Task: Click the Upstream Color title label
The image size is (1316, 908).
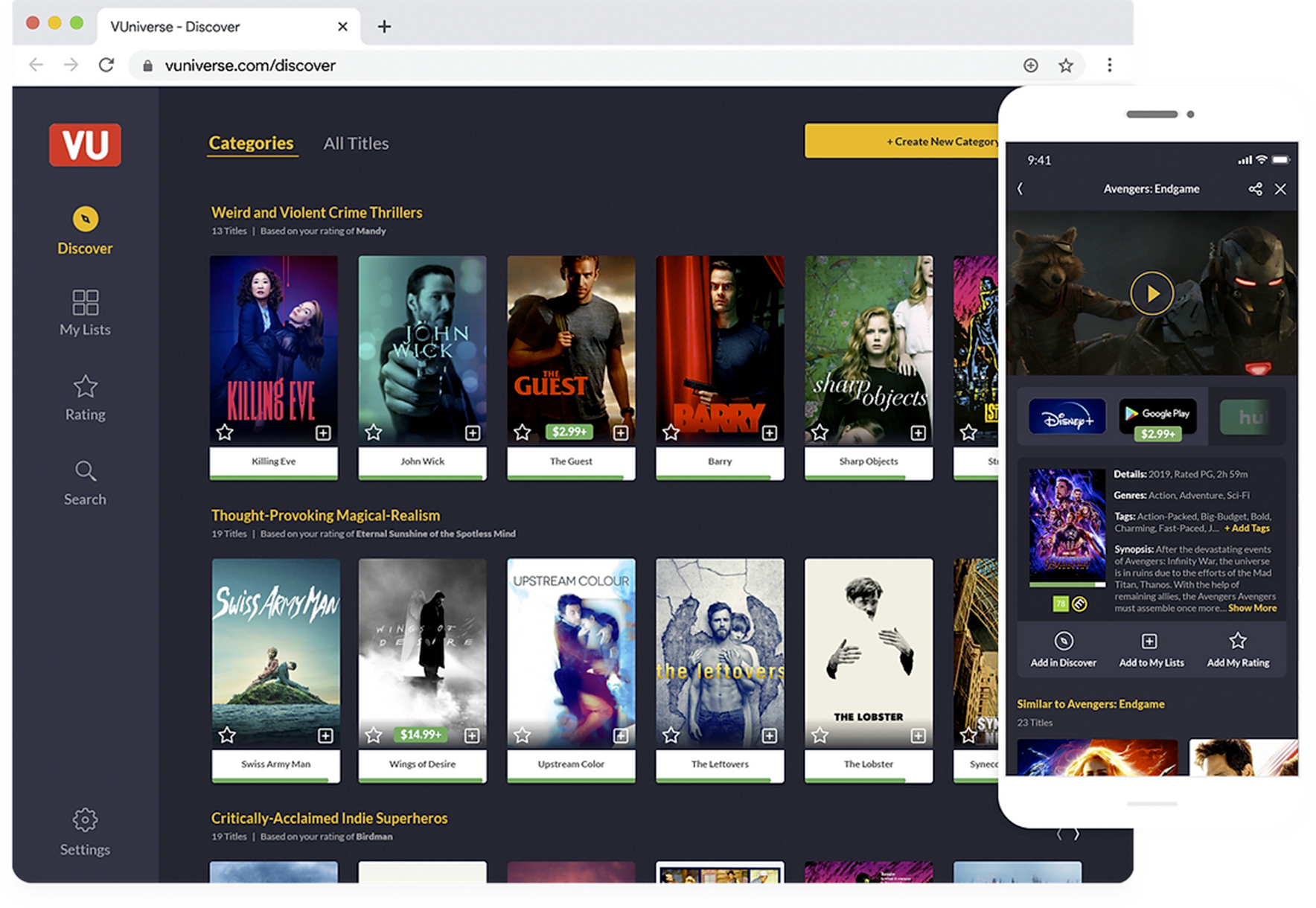Action: (571, 764)
